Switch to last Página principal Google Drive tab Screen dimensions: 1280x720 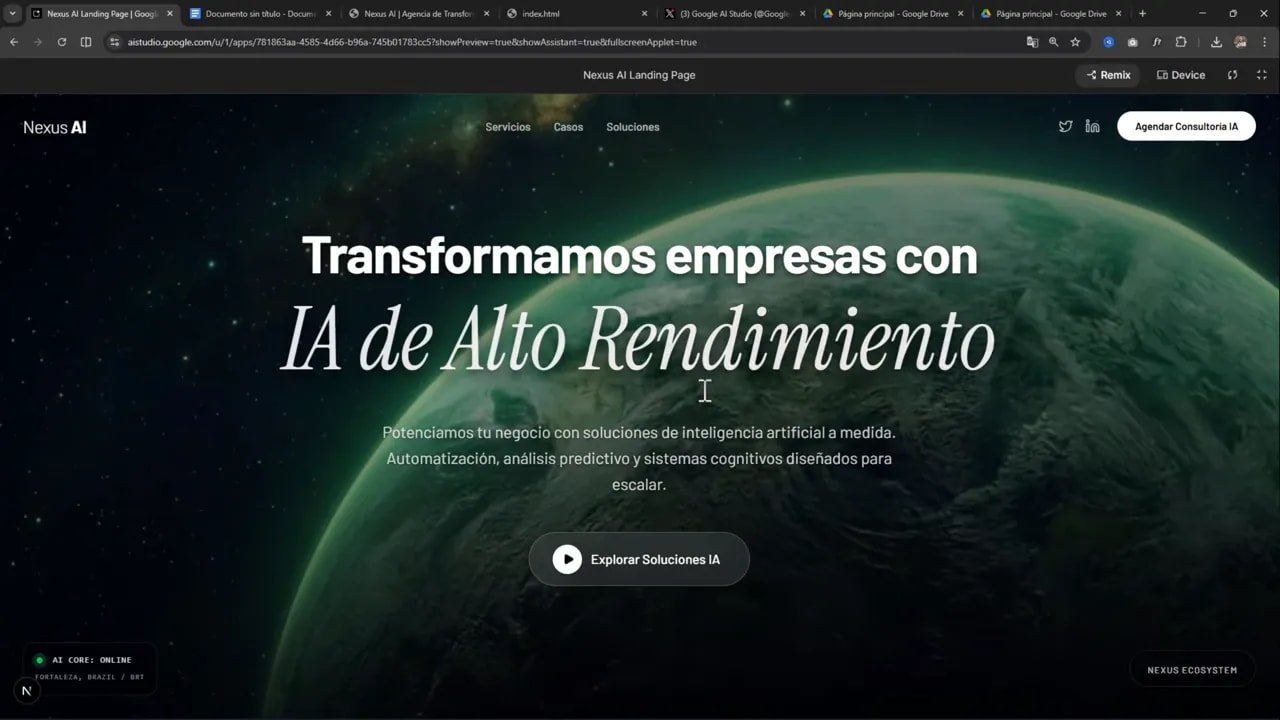(1051, 14)
